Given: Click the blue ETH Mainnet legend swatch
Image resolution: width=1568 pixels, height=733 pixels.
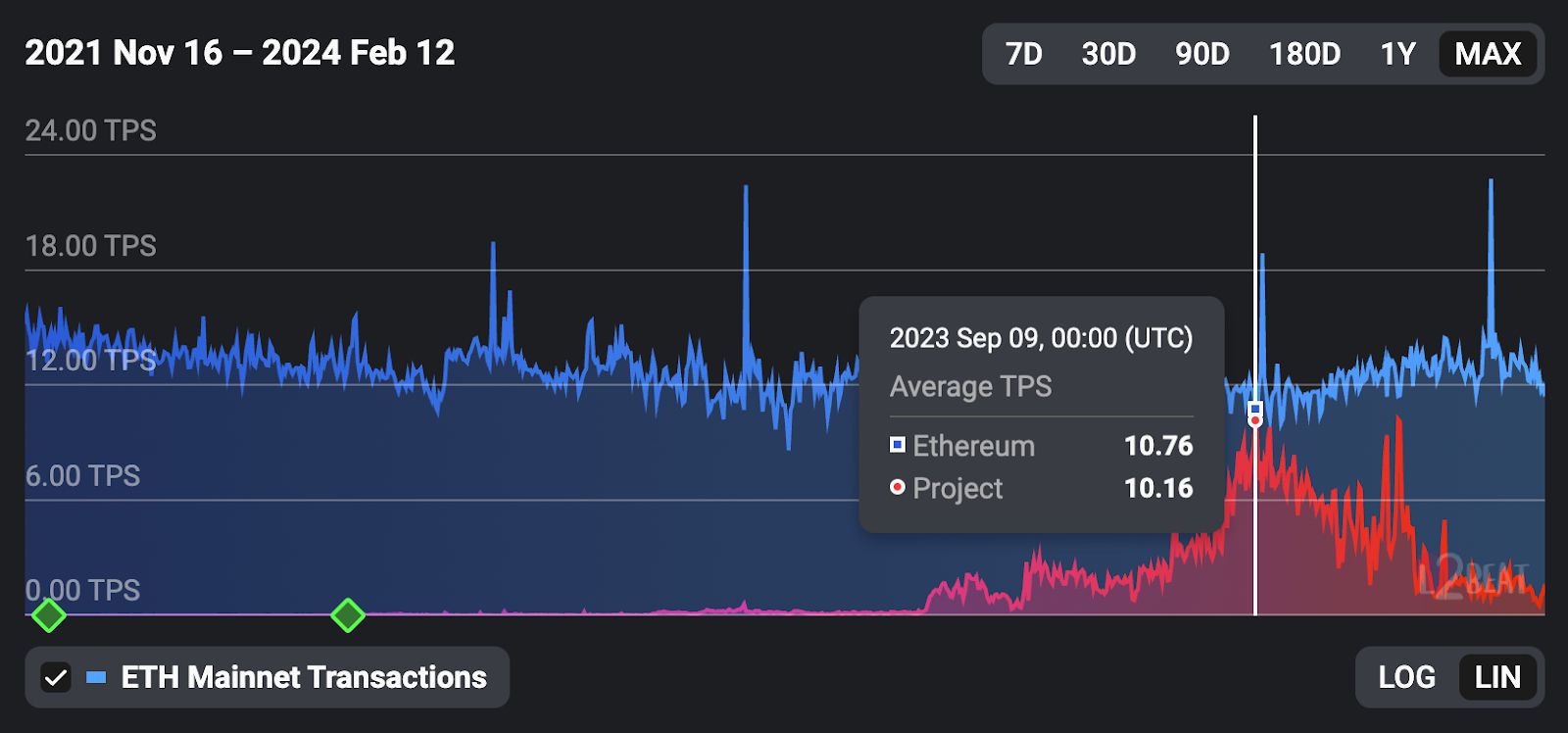Looking at the screenshot, I should pos(96,677).
